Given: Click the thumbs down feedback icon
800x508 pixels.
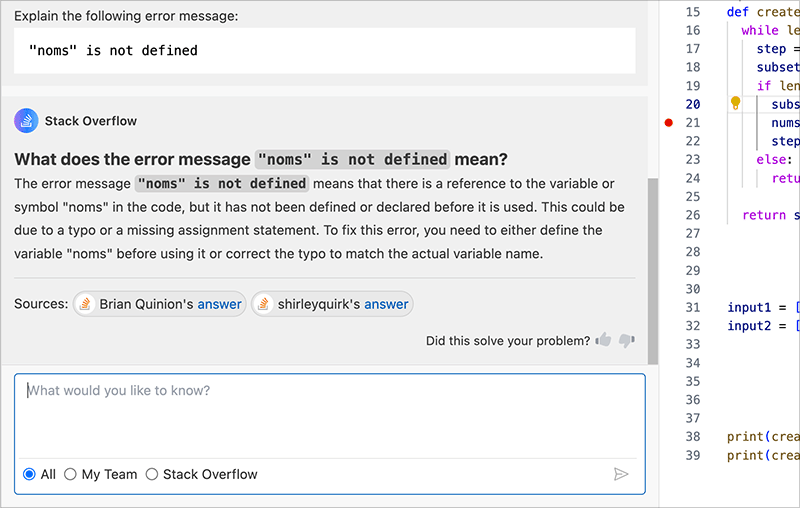Looking at the screenshot, I should tap(627, 341).
